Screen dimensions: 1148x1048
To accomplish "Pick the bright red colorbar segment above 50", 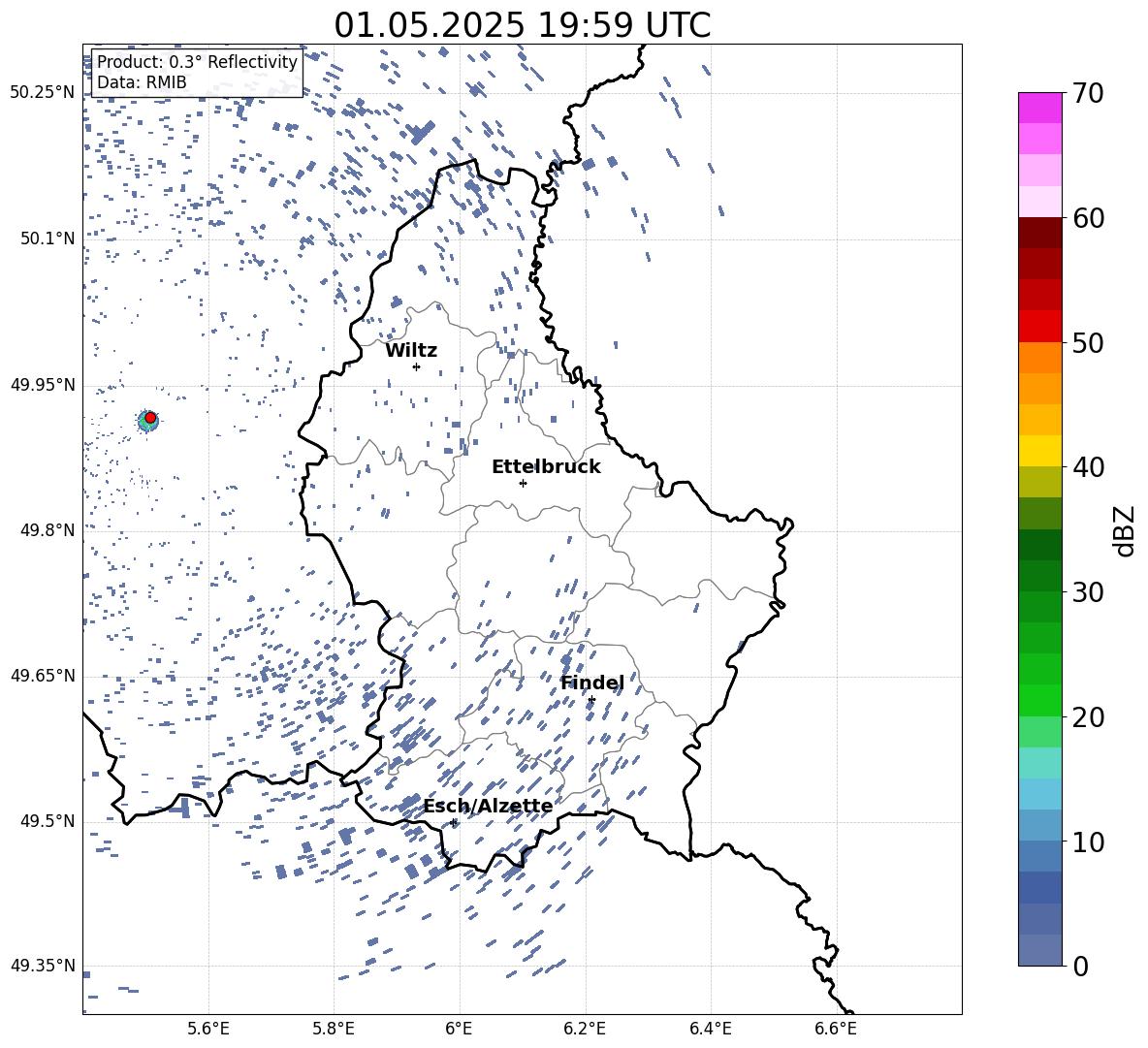I will point(1040,327).
